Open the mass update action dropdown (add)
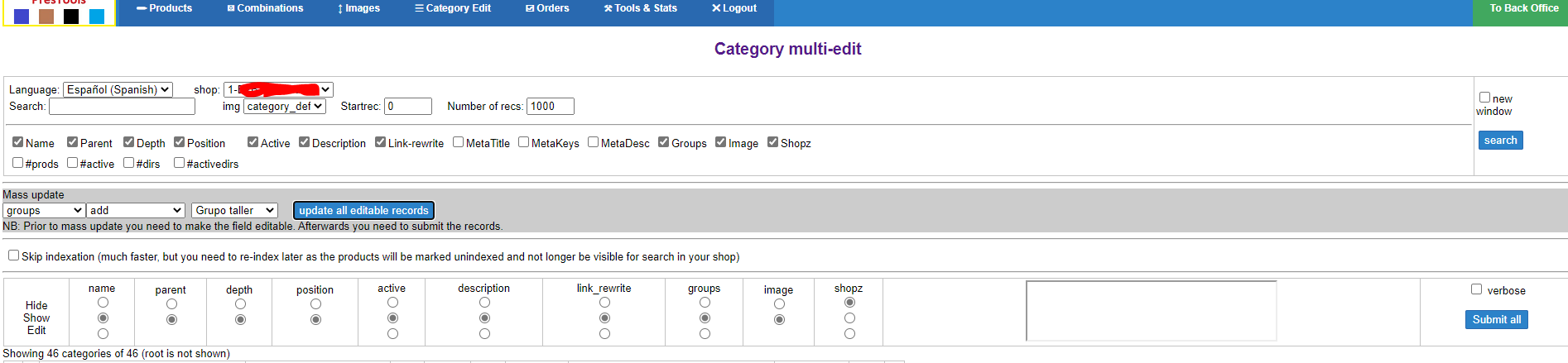This screenshot has width=1568, height=363. [x=136, y=211]
